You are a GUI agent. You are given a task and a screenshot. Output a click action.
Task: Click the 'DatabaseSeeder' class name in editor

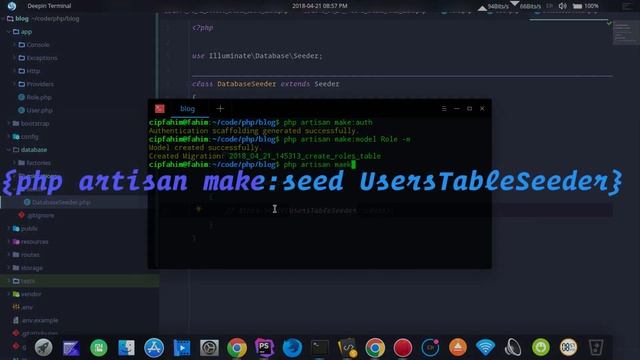click(247, 84)
